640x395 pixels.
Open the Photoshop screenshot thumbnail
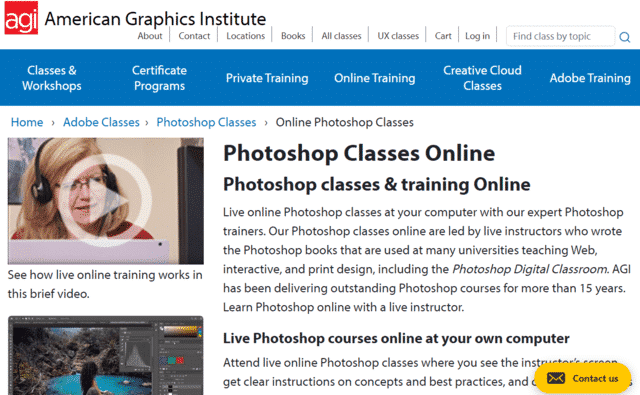click(105, 355)
